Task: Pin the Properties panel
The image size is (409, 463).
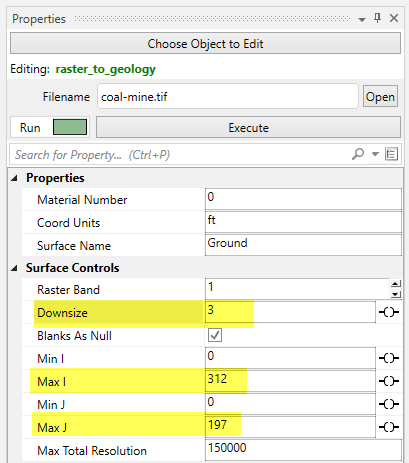Action: point(377,18)
